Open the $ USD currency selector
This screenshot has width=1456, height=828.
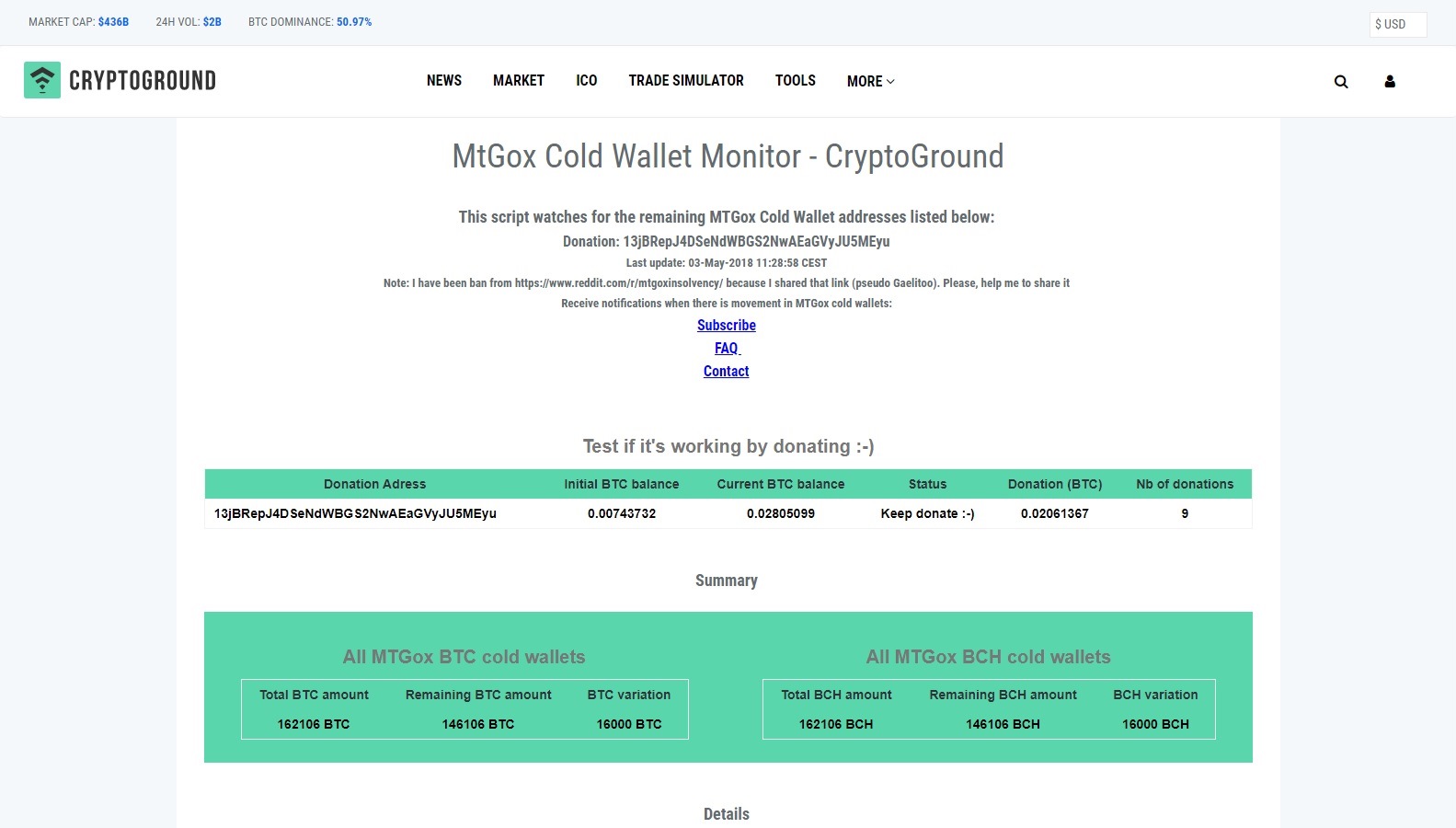tap(1398, 24)
